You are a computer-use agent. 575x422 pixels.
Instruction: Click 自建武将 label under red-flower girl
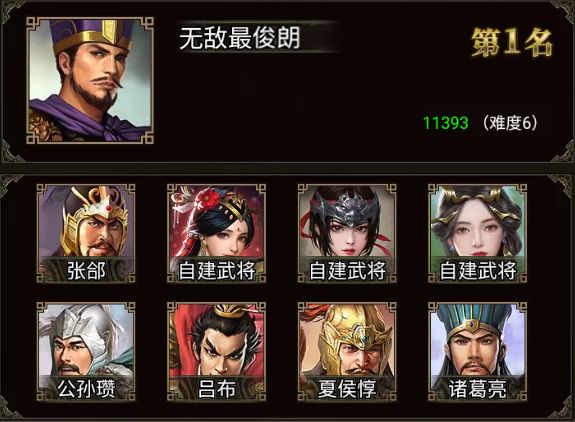[x=216, y=270]
